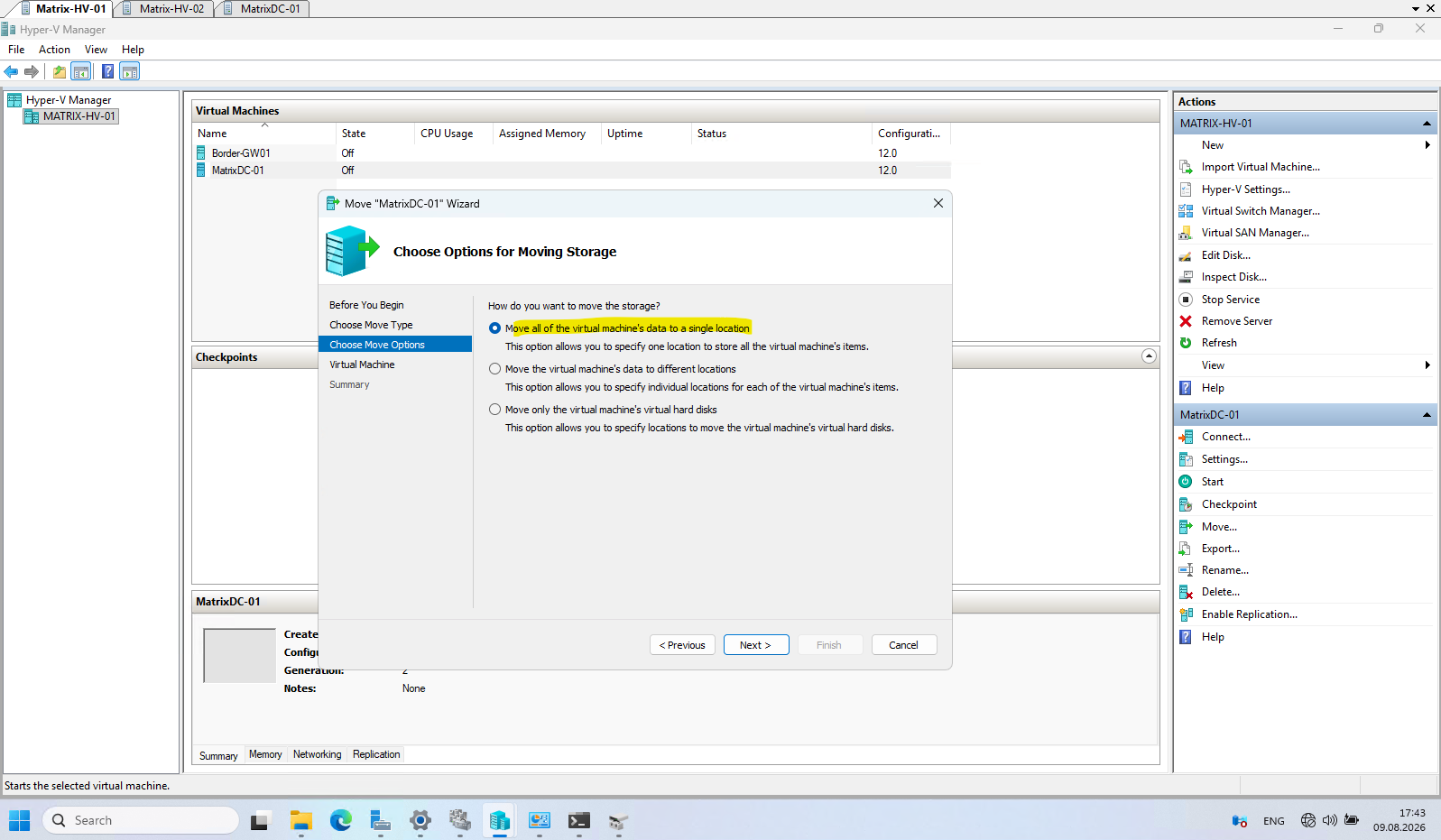Image resolution: width=1441 pixels, height=840 pixels.
Task: Click the Previous button in wizard
Action: click(x=682, y=645)
